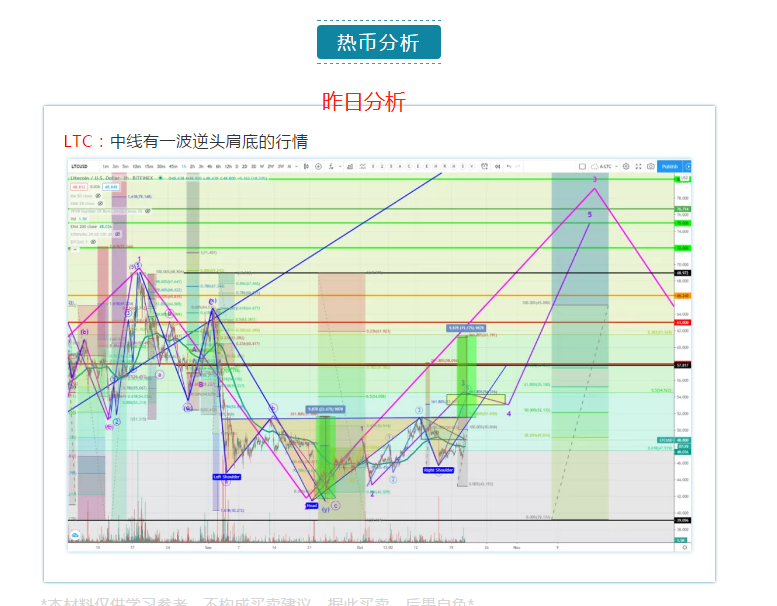Click the red sell price box 48.812
The width and height of the screenshot is (777, 606).
[79, 187]
